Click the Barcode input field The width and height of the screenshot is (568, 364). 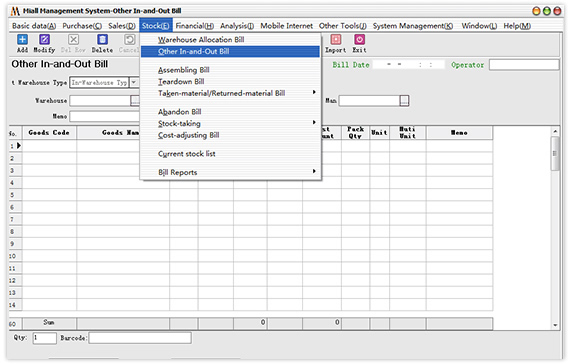(x=140, y=338)
